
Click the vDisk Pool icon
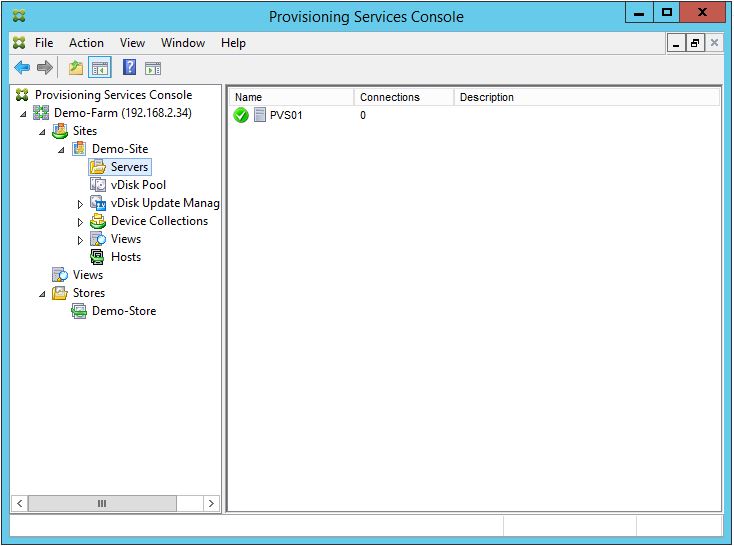[x=98, y=185]
